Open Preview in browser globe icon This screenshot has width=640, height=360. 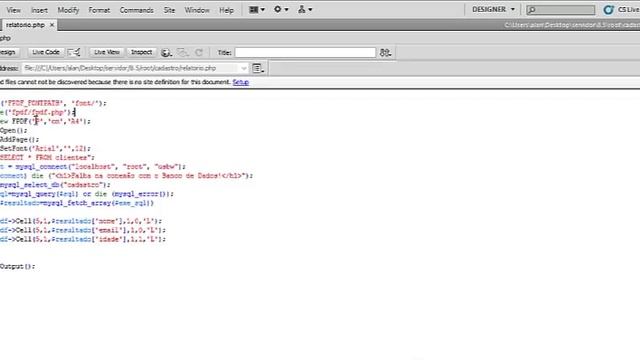(x=166, y=53)
